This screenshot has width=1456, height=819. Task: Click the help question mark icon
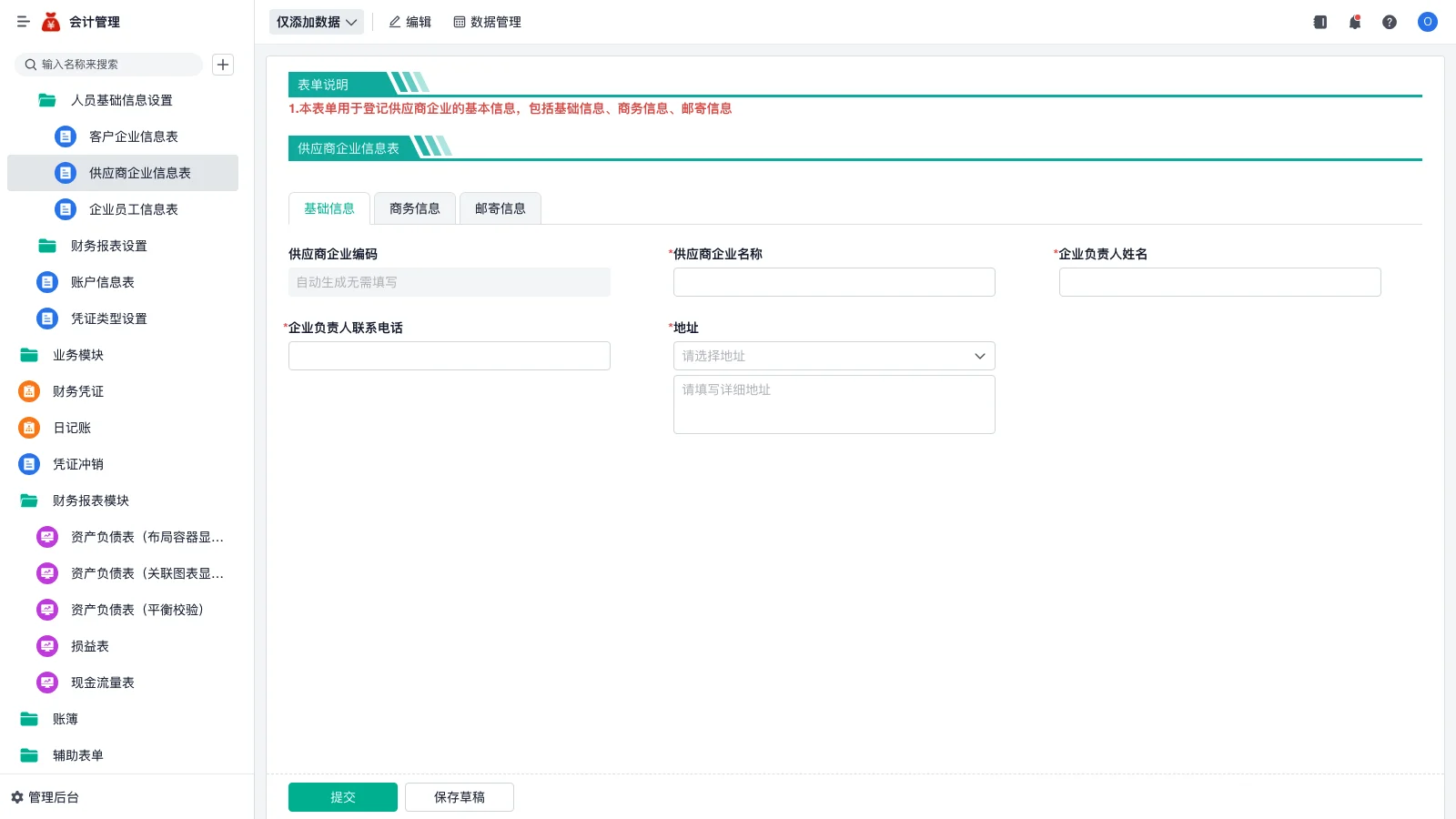coord(1389,22)
